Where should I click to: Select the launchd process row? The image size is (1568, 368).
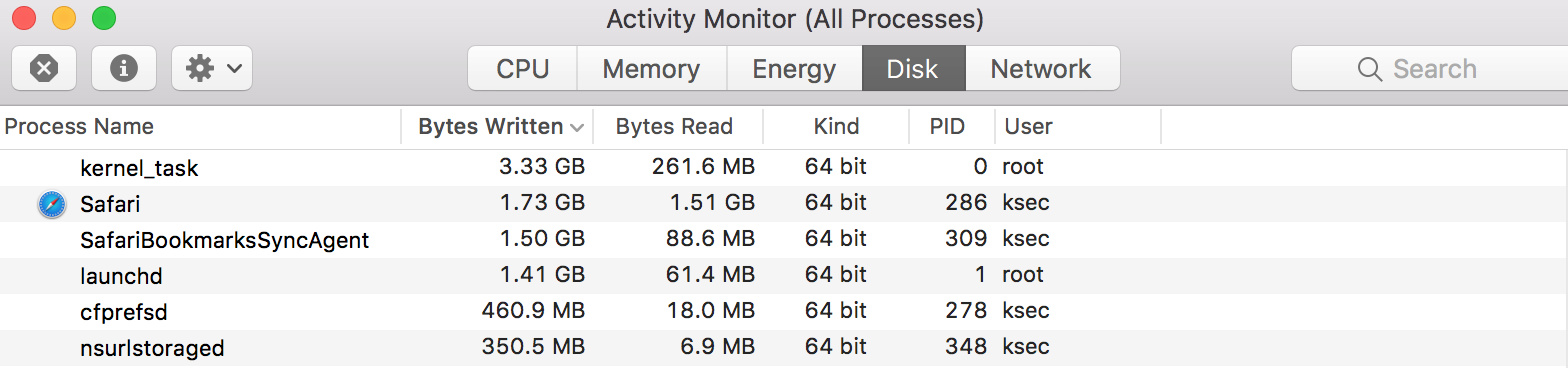pos(784,276)
